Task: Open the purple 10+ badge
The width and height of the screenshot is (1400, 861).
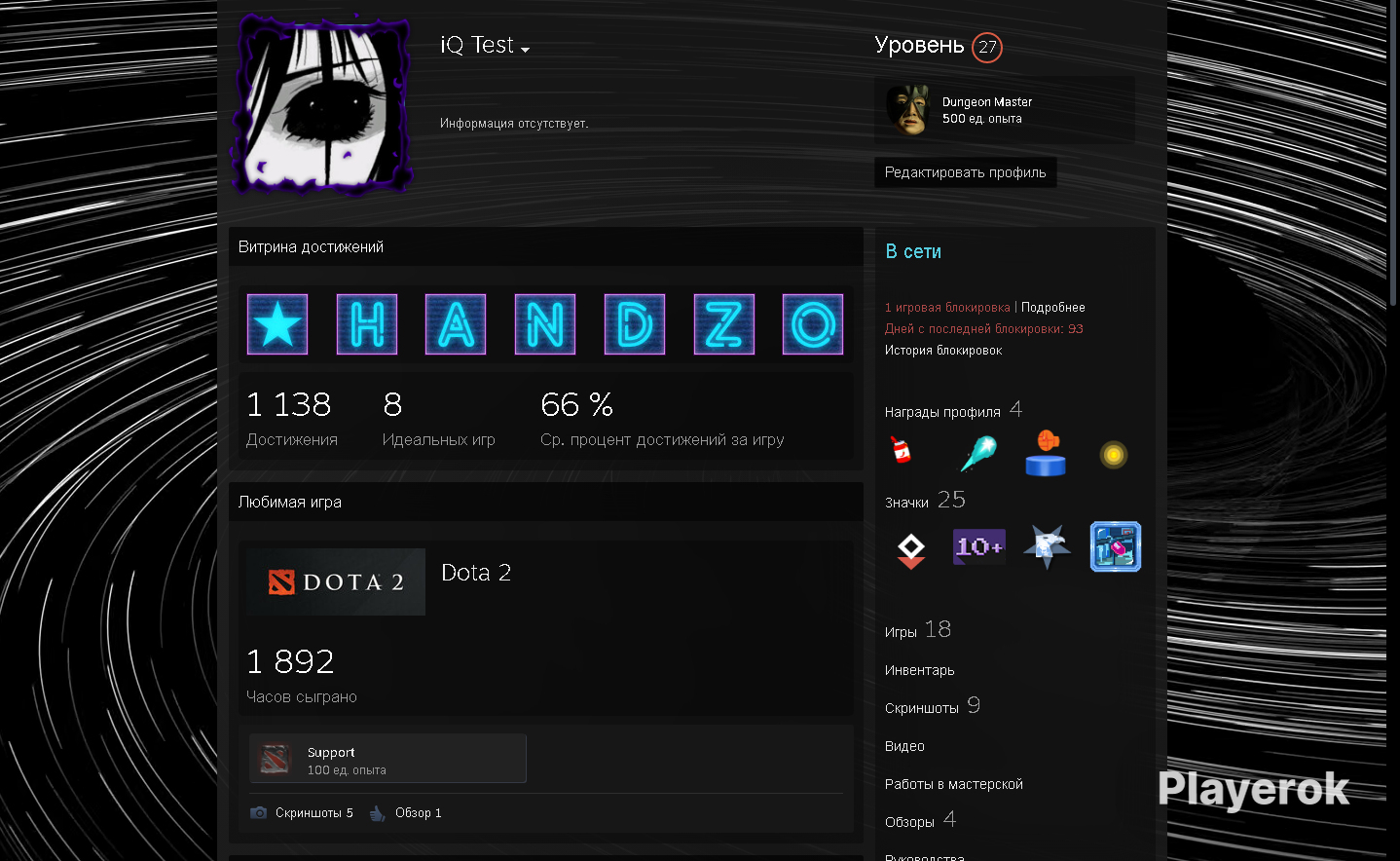Action: (979, 546)
